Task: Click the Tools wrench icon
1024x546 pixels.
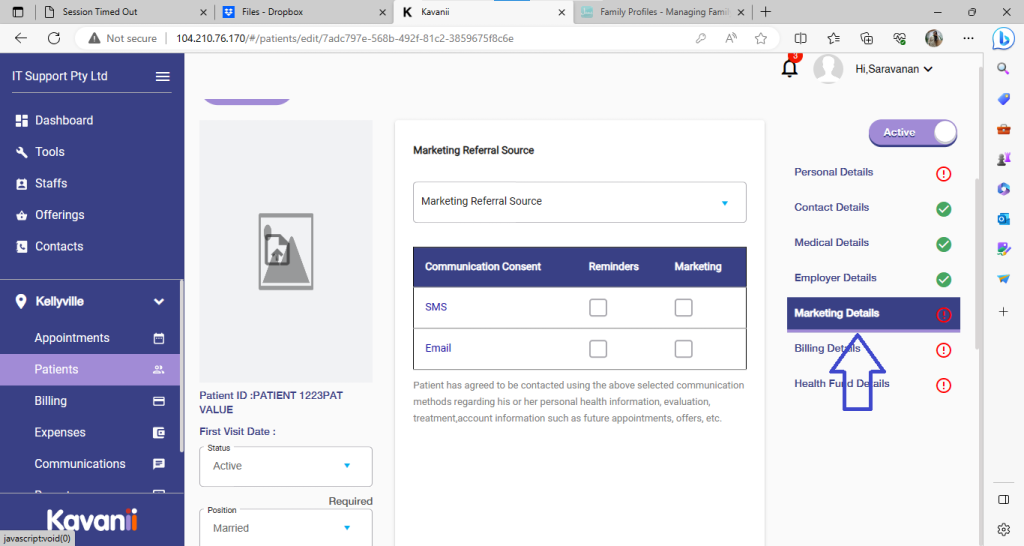Action: click(x=21, y=152)
